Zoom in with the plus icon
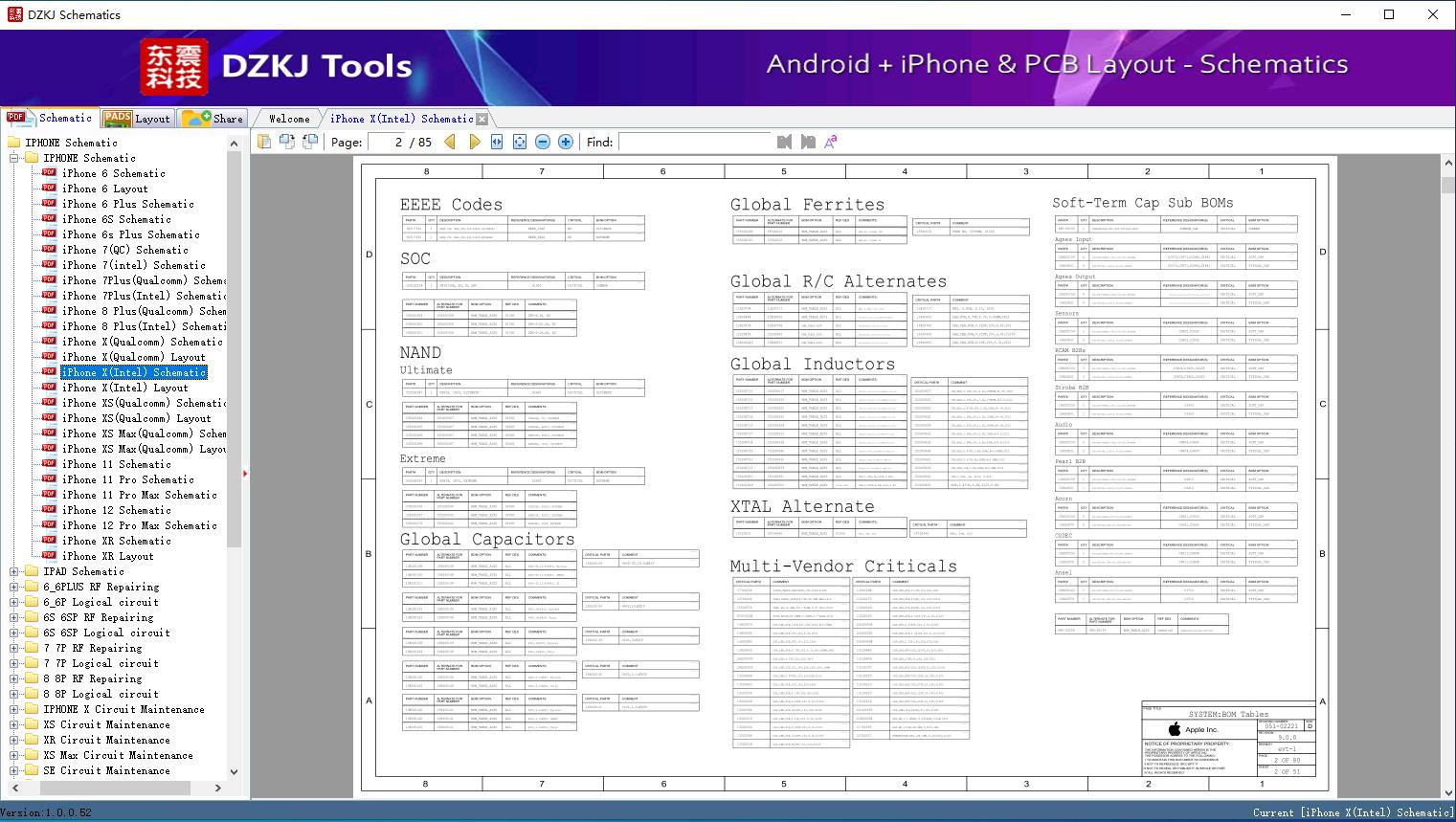1456x822 pixels. (x=566, y=142)
